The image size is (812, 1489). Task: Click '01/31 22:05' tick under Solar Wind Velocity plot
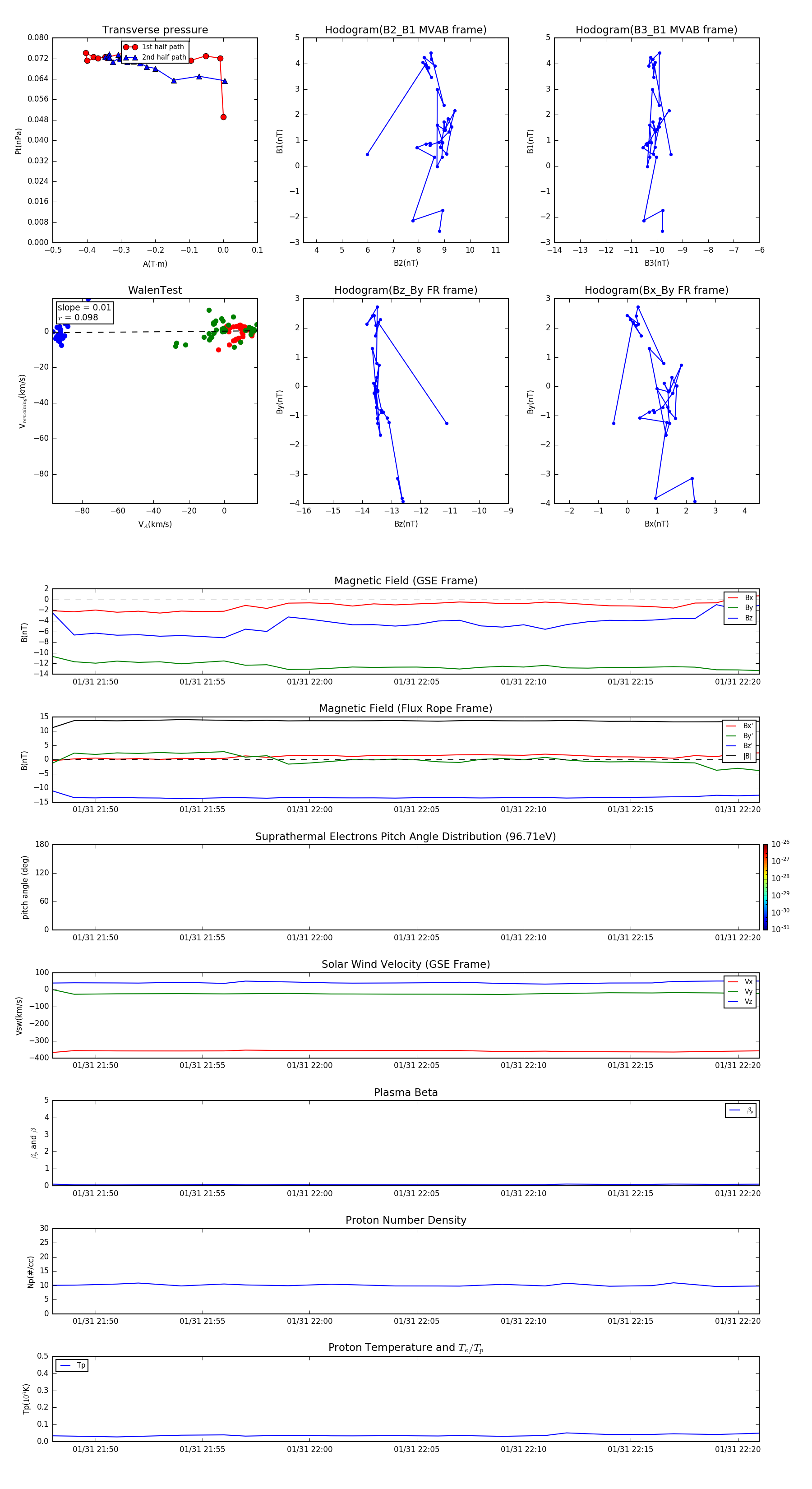pyautogui.click(x=417, y=1065)
